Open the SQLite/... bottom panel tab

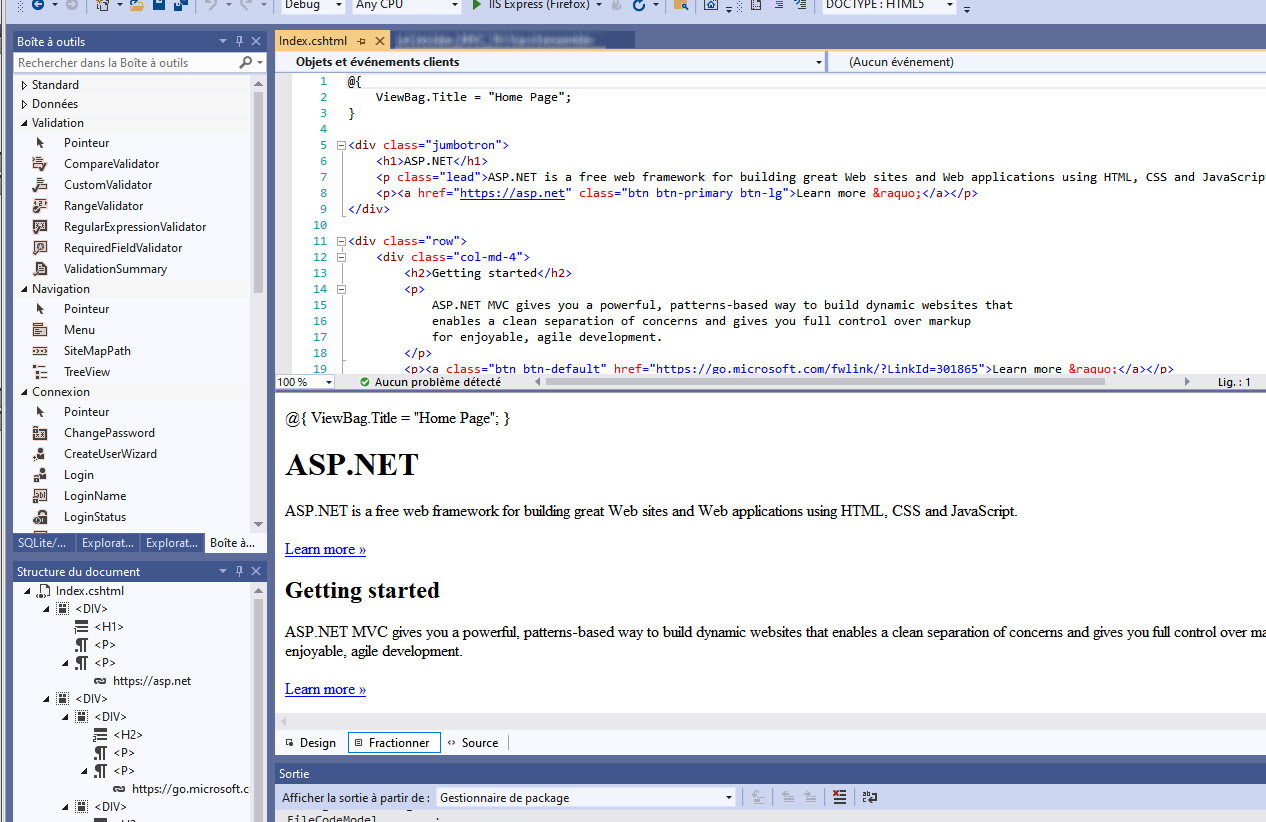(44, 543)
